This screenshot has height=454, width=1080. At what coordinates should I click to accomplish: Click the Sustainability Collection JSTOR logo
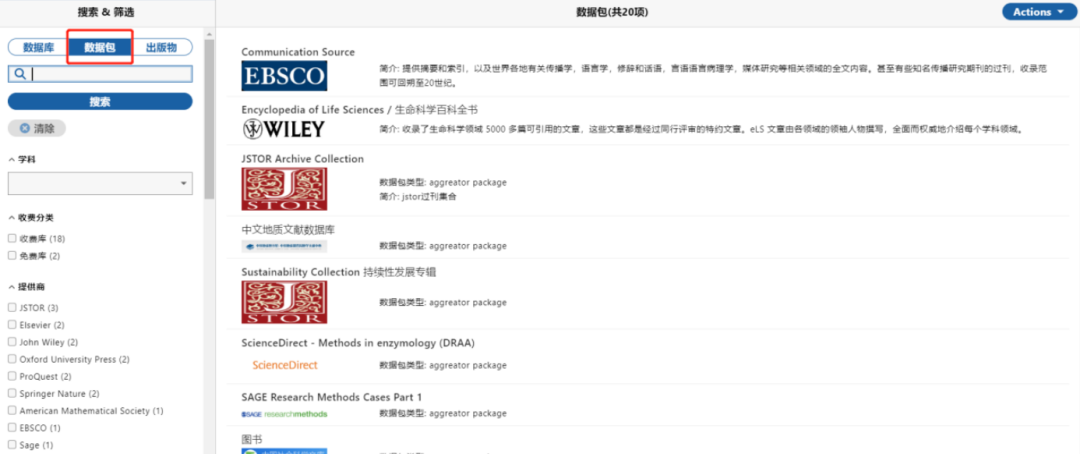pyautogui.click(x=284, y=302)
